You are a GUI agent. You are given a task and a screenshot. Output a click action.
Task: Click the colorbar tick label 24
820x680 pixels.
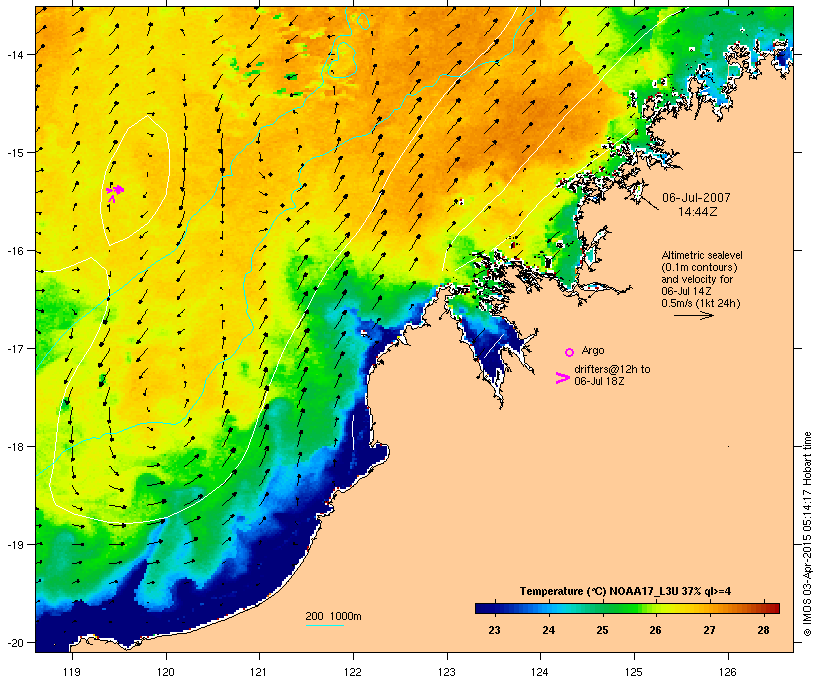click(x=548, y=630)
